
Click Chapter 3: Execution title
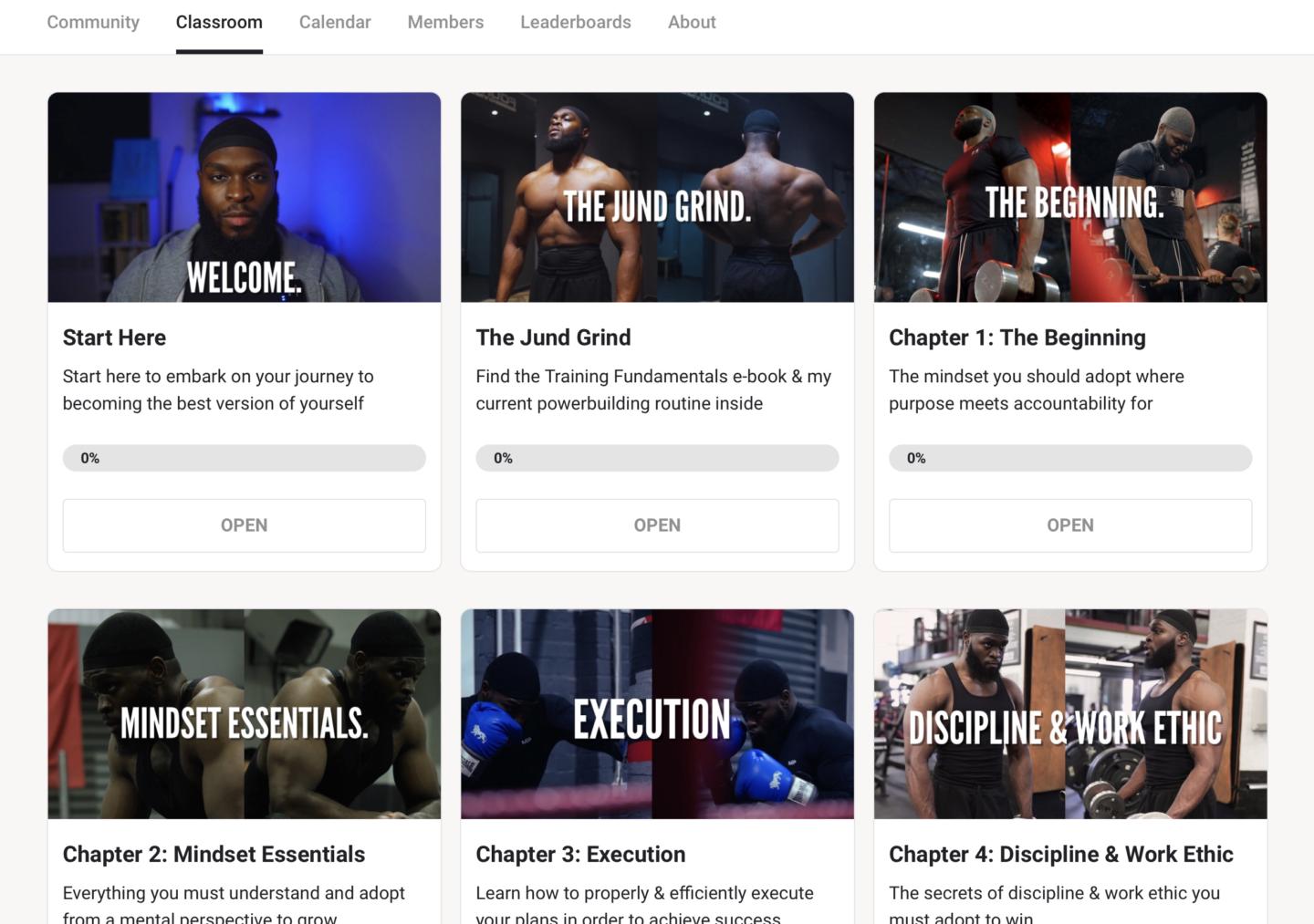click(x=580, y=855)
